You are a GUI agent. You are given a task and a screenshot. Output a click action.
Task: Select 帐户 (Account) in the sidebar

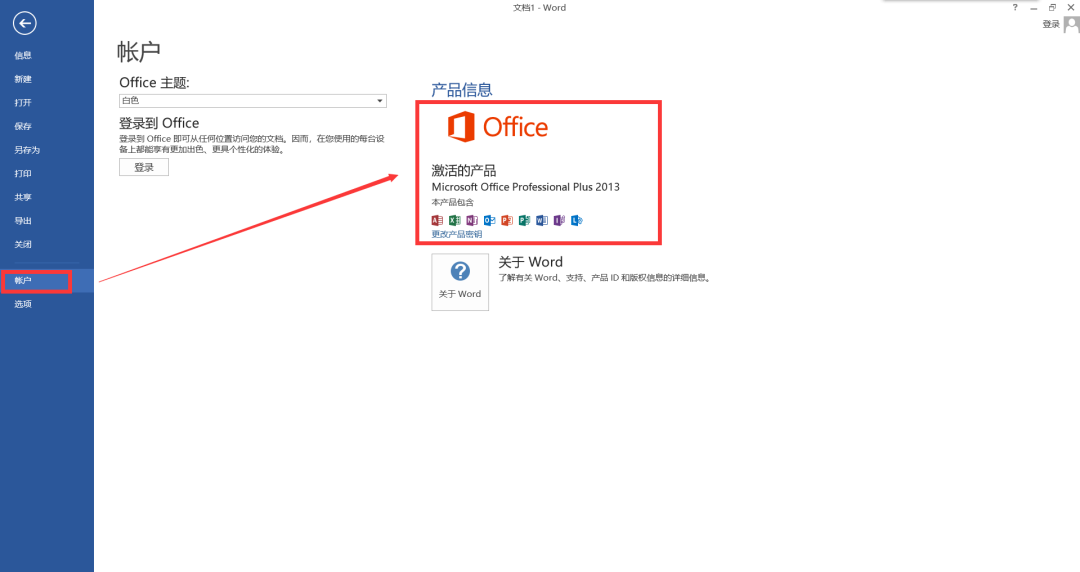pyautogui.click(x=47, y=280)
